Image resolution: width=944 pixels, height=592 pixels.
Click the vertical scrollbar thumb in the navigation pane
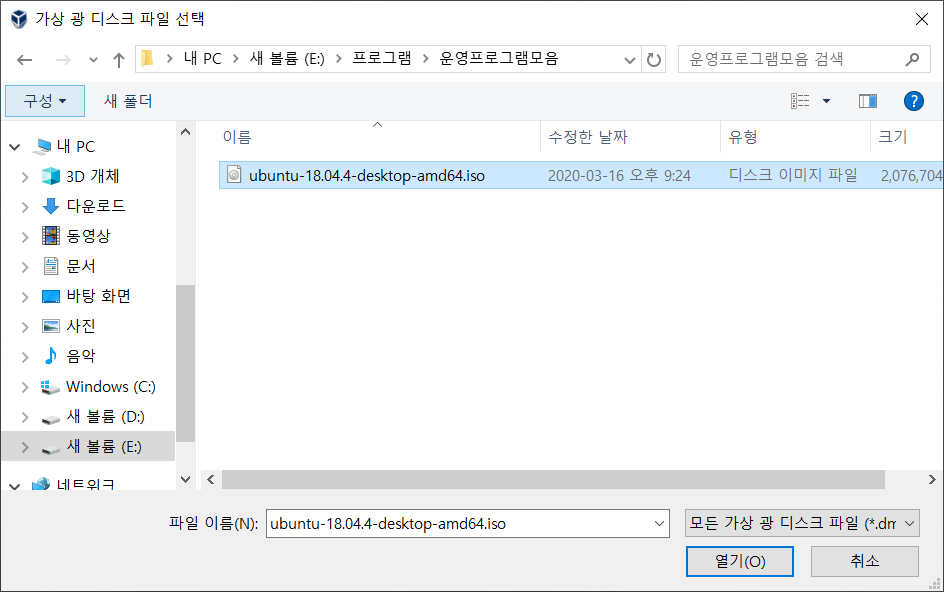pyautogui.click(x=185, y=363)
